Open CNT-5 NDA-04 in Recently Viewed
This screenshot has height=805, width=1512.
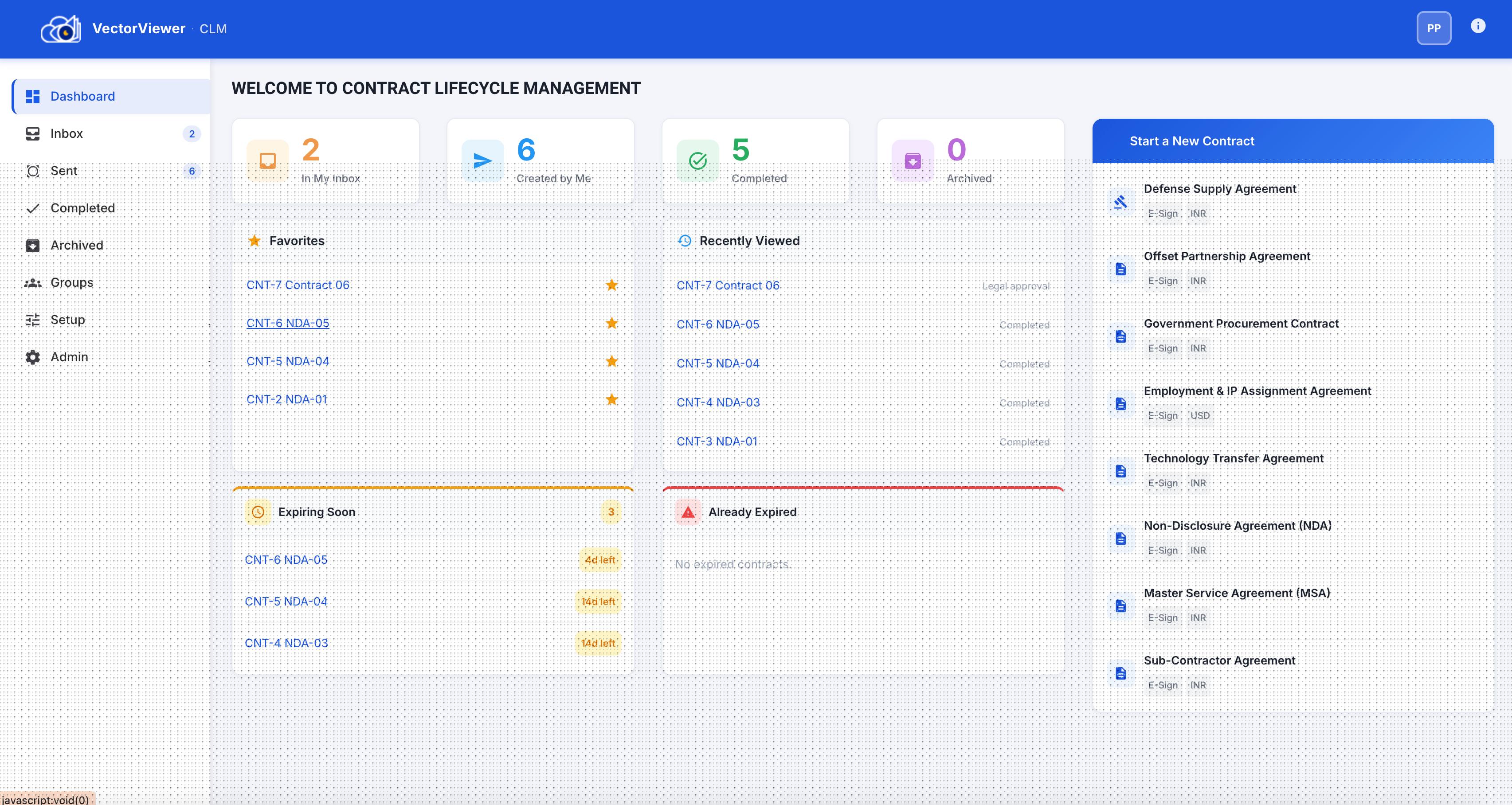[x=718, y=364]
